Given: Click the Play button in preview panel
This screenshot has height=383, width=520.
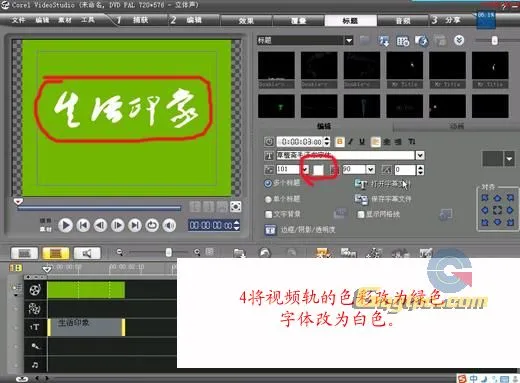Looking at the screenshot, I should click(x=65, y=226).
